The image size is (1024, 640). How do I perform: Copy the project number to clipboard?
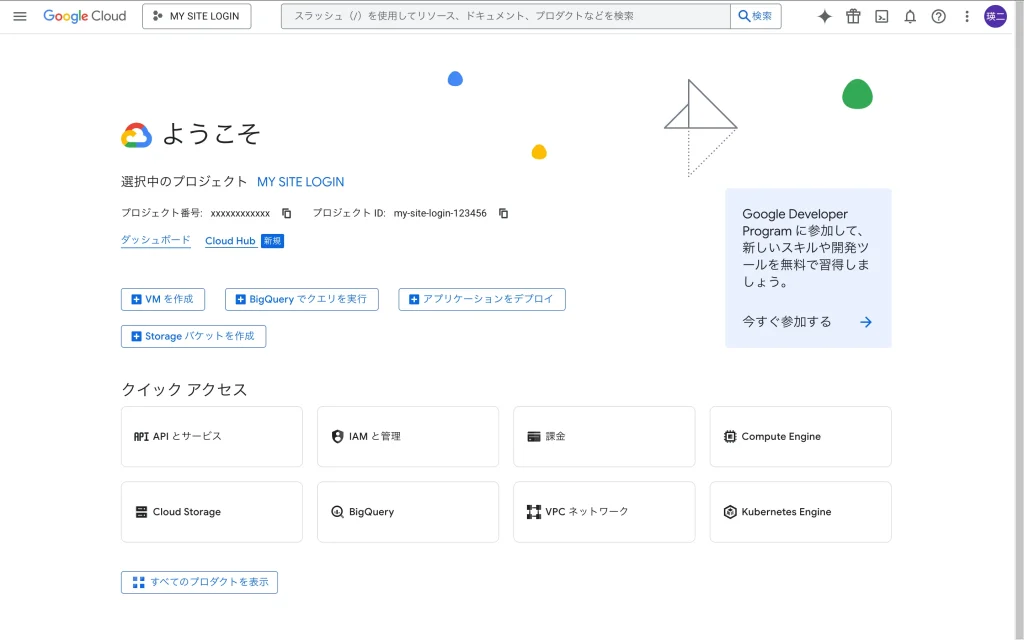pyautogui.click(x=287, y=213)
